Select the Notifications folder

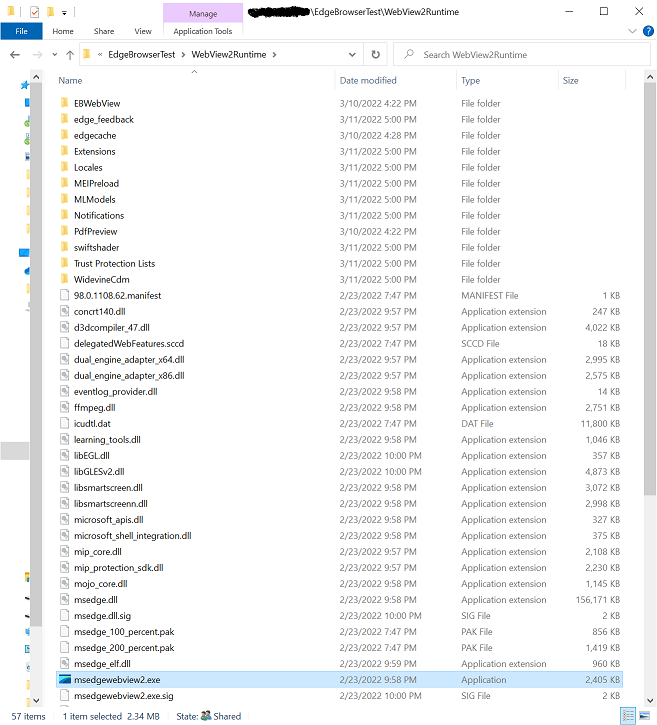click(x=99, y=215)
